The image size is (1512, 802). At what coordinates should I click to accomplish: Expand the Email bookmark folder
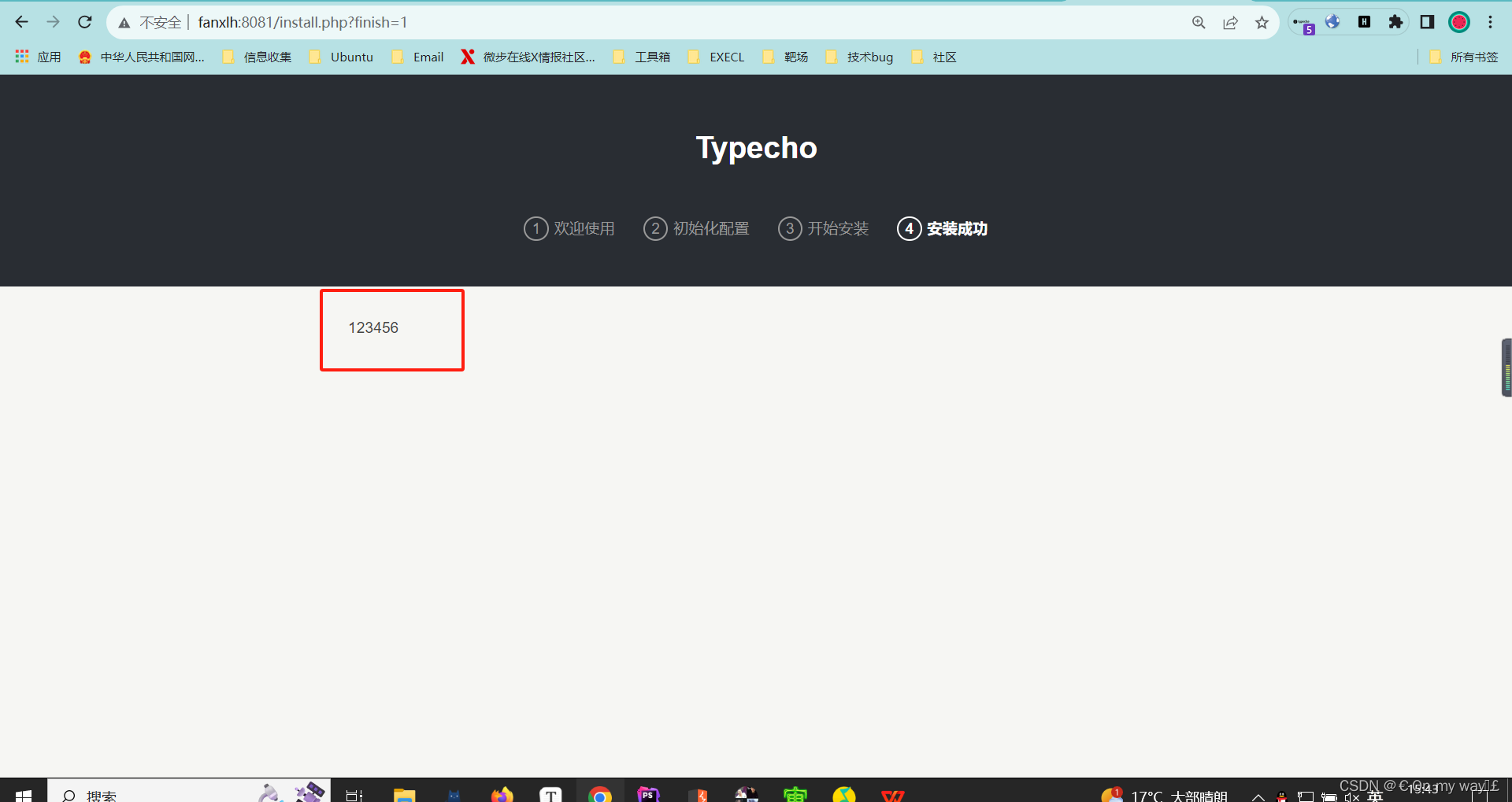tap(417, 57)
